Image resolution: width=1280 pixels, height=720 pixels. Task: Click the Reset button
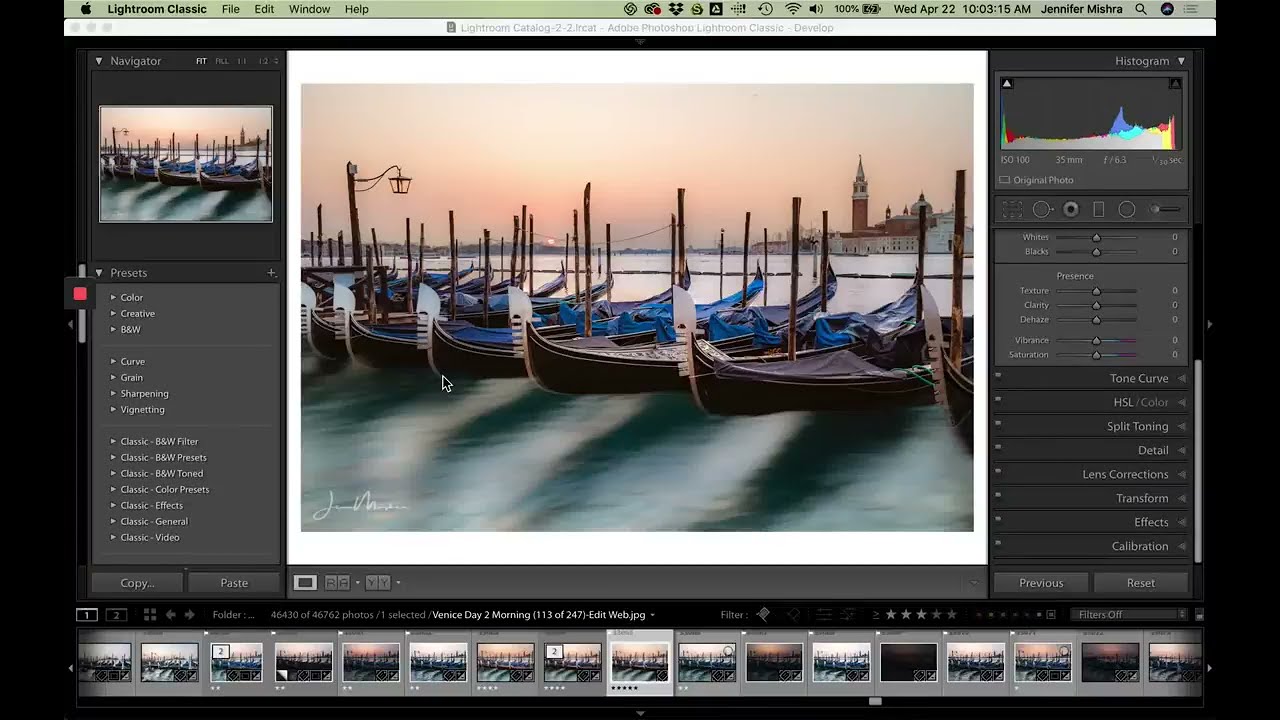point(1141,583)
